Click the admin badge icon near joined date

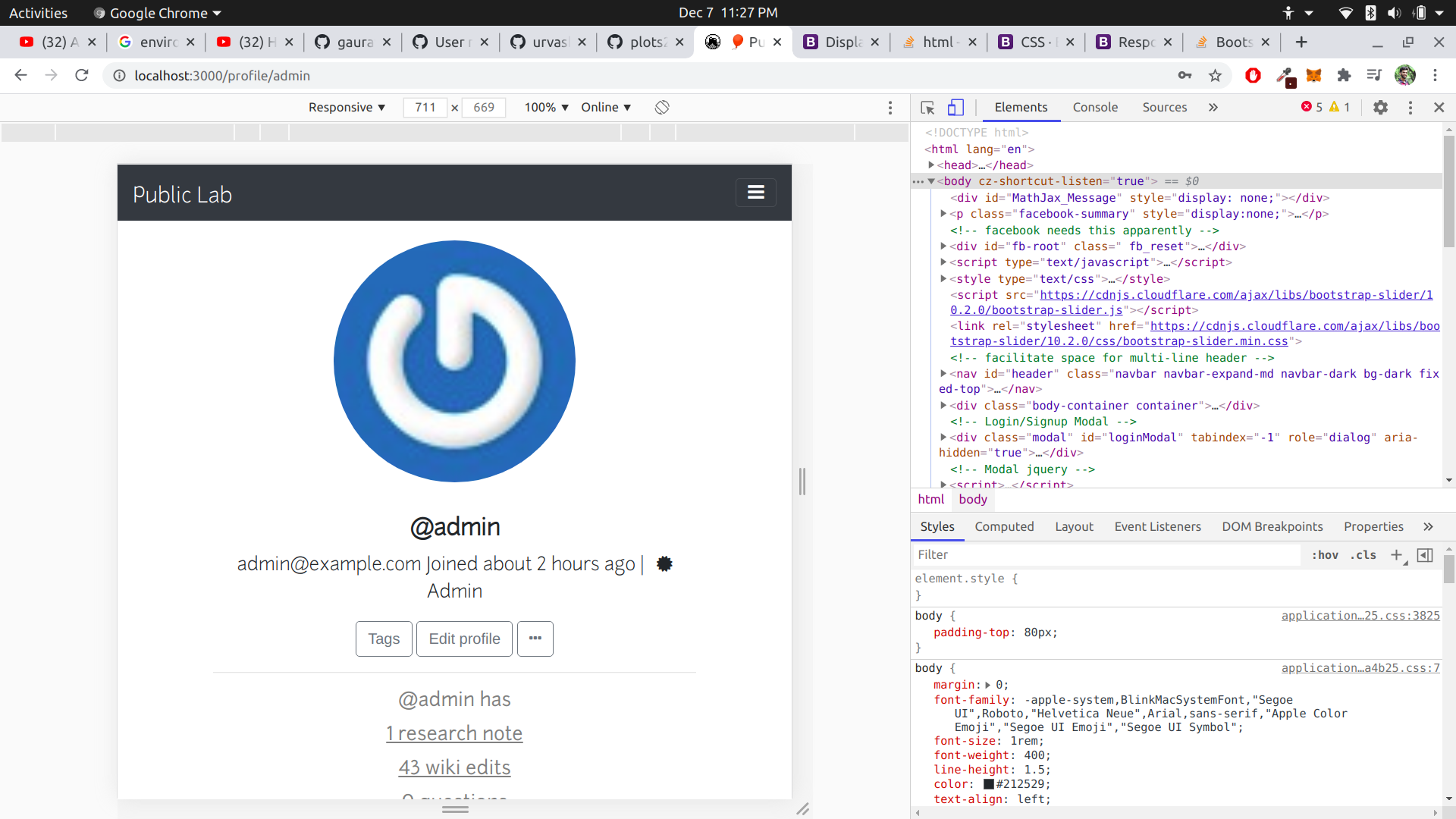[x=664, y=563]
